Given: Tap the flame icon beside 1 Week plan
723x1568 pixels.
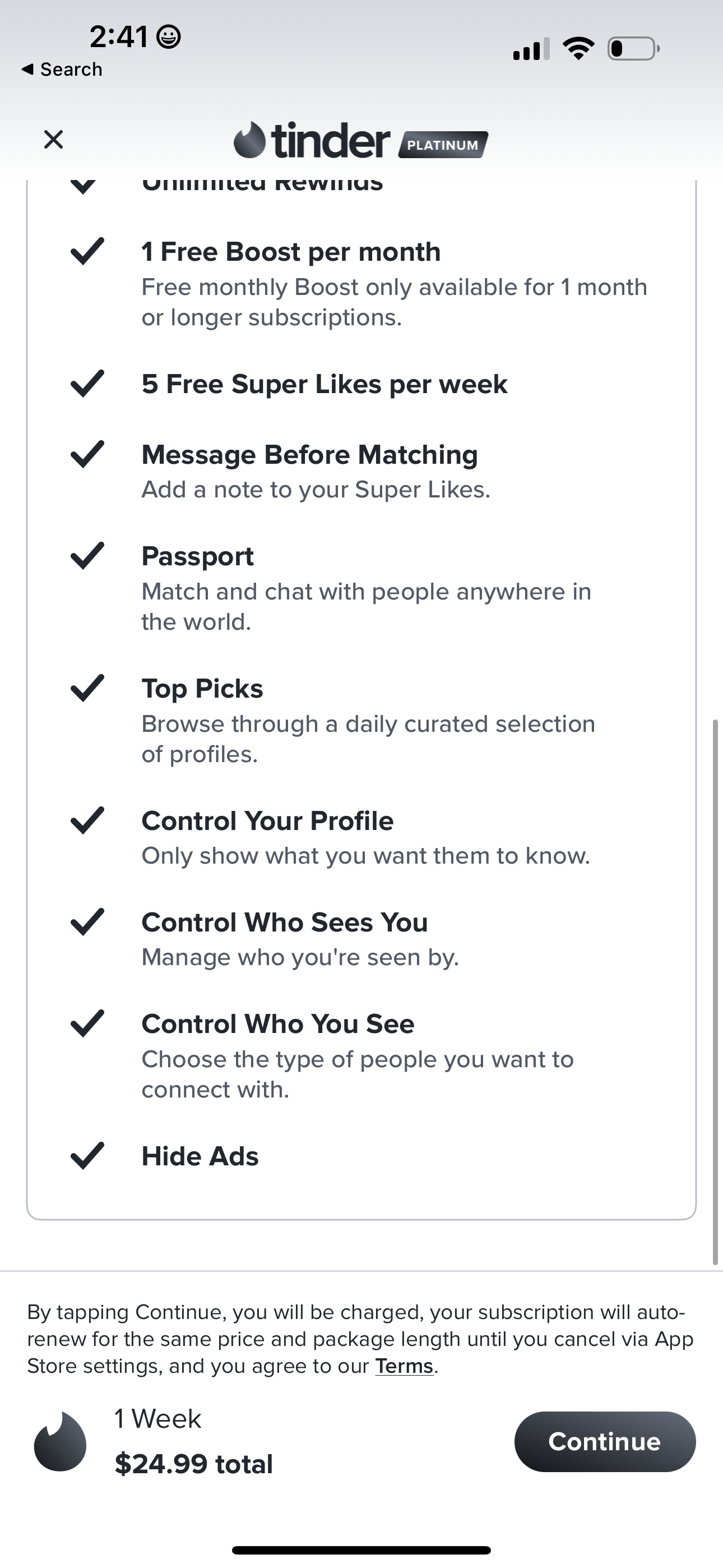Looking at the screenshot, I should click(x=59, y=1441).
